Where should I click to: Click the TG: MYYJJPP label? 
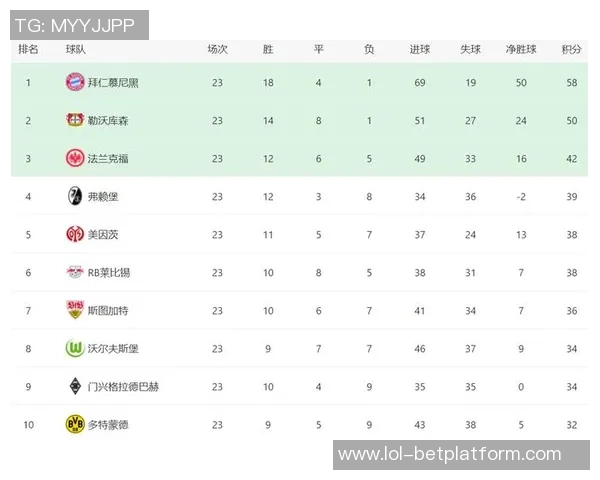click(76, 24)
